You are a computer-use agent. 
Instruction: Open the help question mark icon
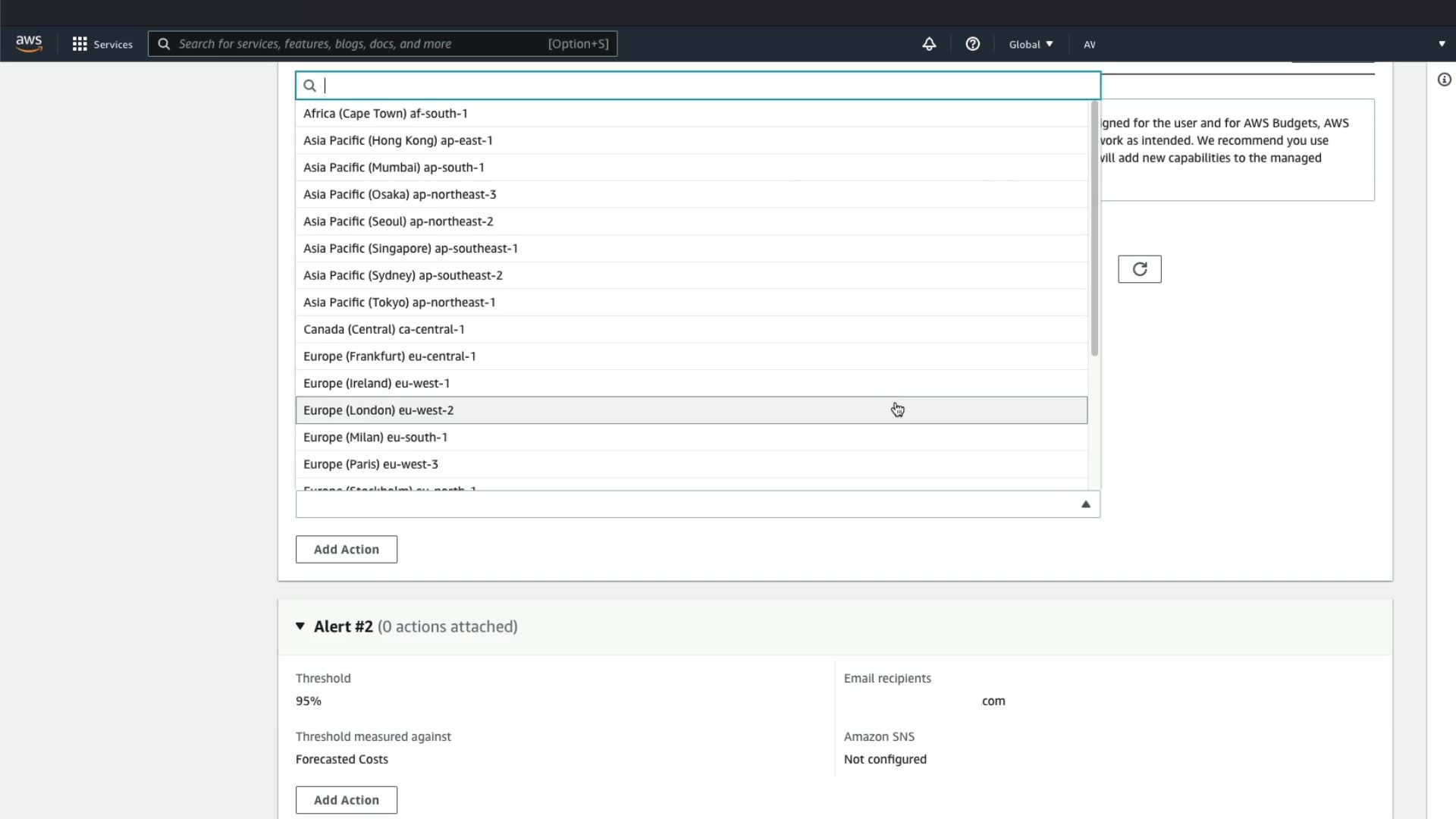(x=972, y=44)
